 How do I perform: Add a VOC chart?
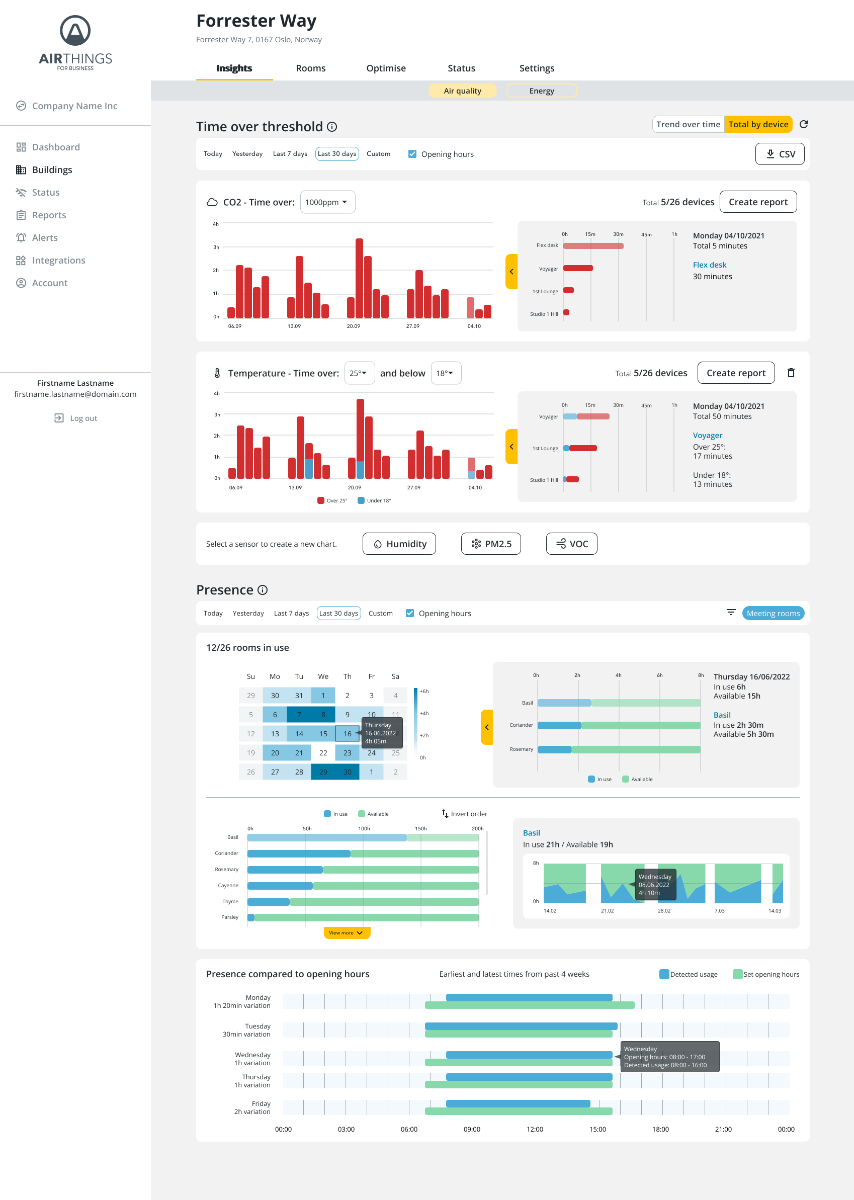pyautogui.click(x=572, y=544)
